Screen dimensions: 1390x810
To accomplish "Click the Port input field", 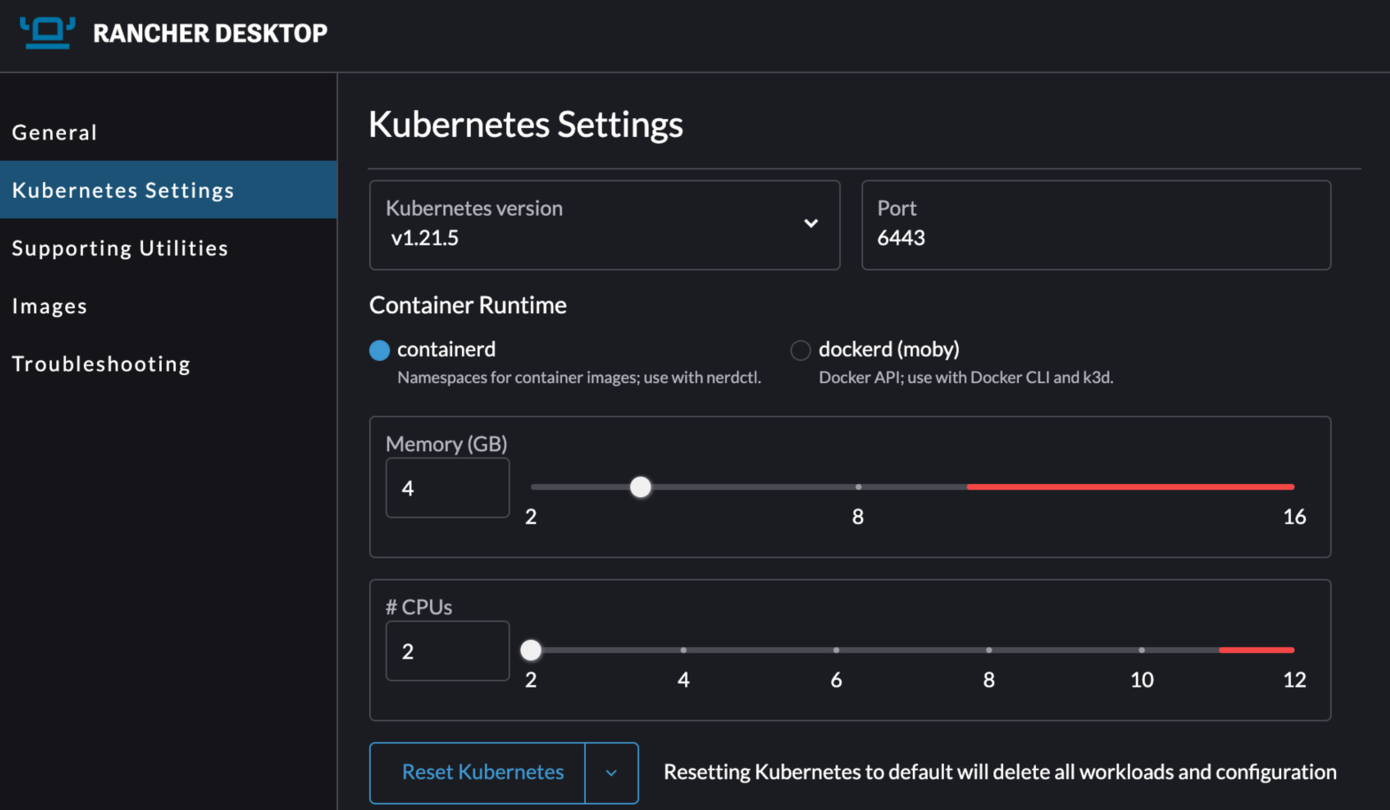I will (x=1096, y=225).
